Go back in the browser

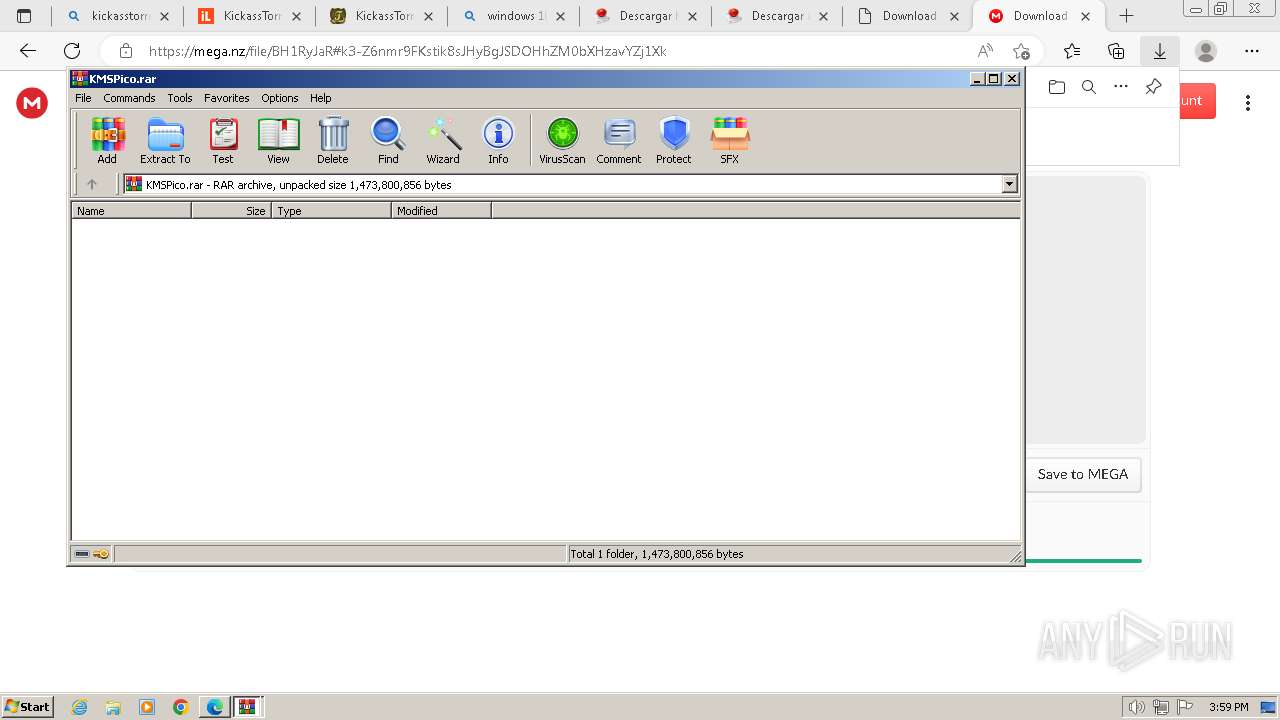pos(28,51)
